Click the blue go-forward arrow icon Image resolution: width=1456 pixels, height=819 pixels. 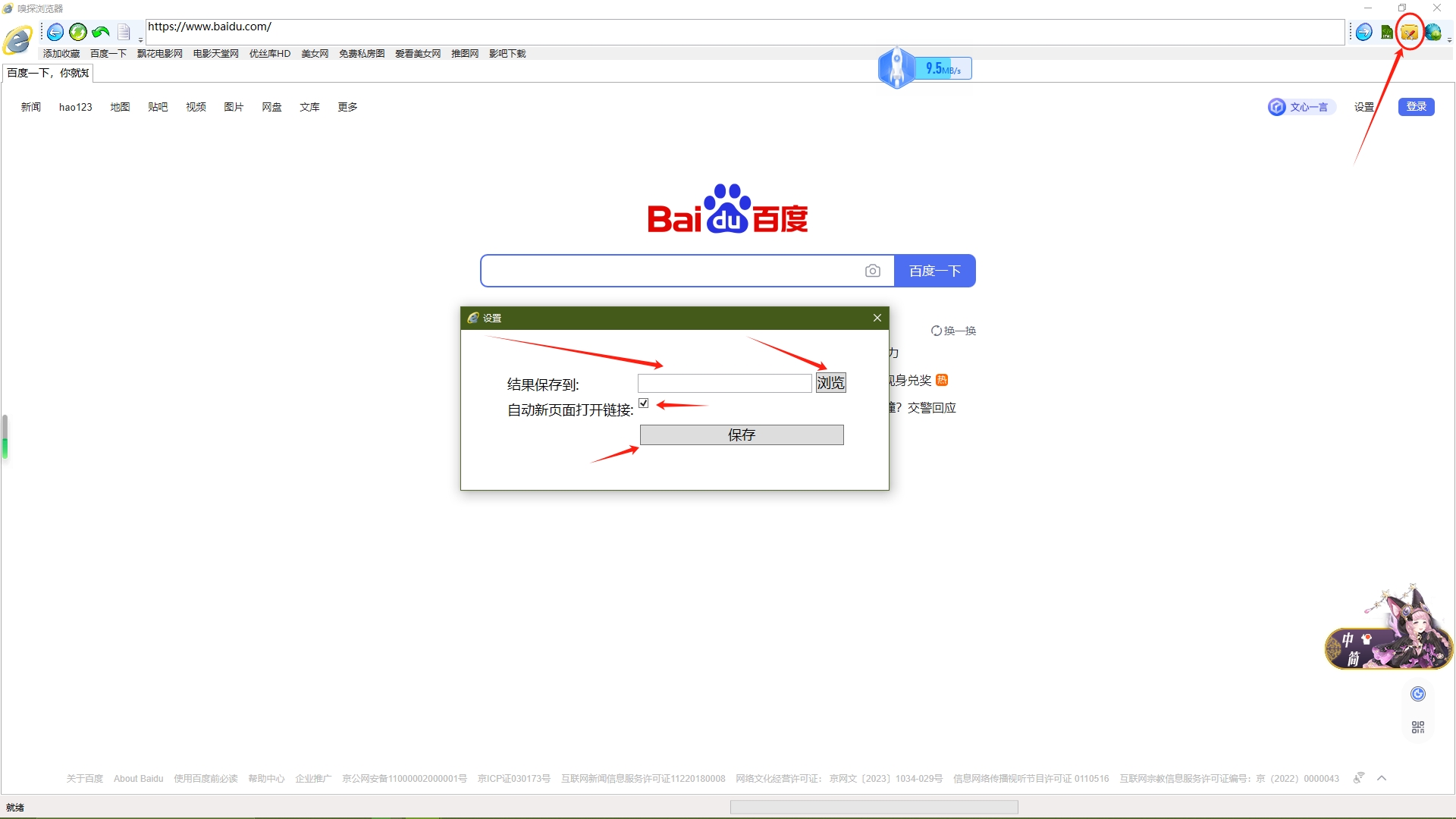[1364, 32]
